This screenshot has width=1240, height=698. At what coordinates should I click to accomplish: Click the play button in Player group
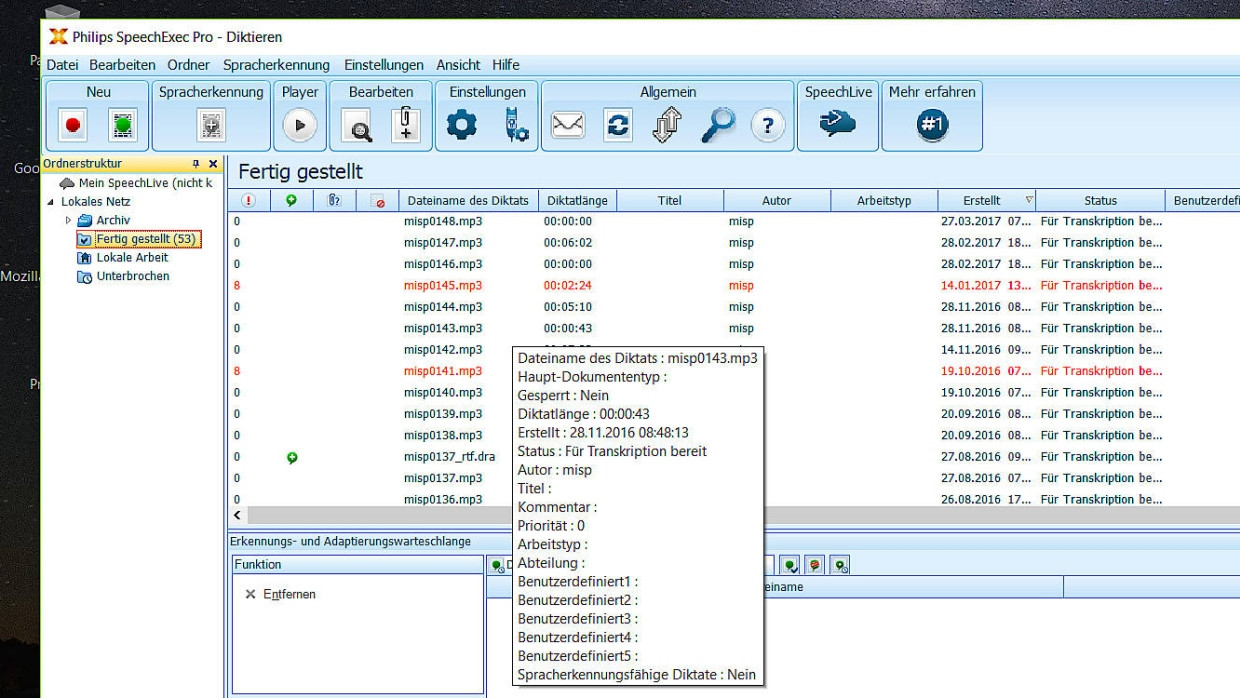[299, 125]
